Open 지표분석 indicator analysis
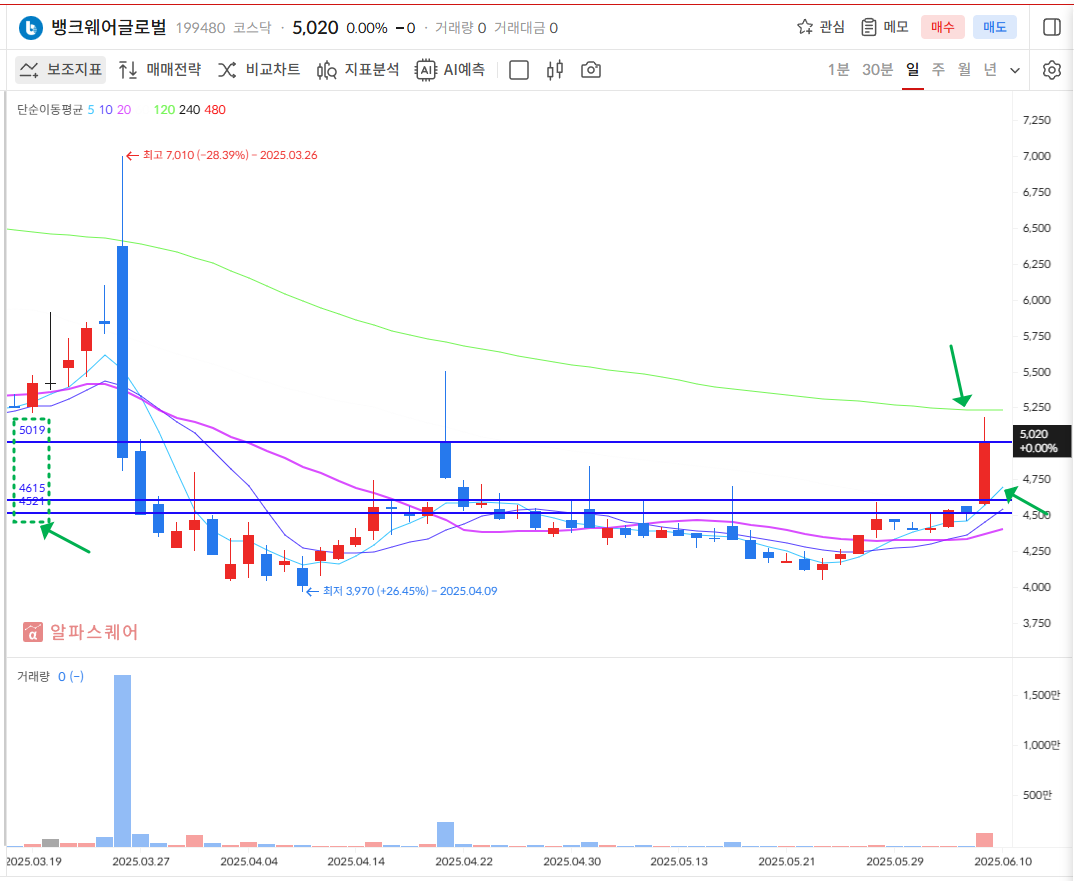Viewport: 1074px width, 881px height. click(358, 70)
